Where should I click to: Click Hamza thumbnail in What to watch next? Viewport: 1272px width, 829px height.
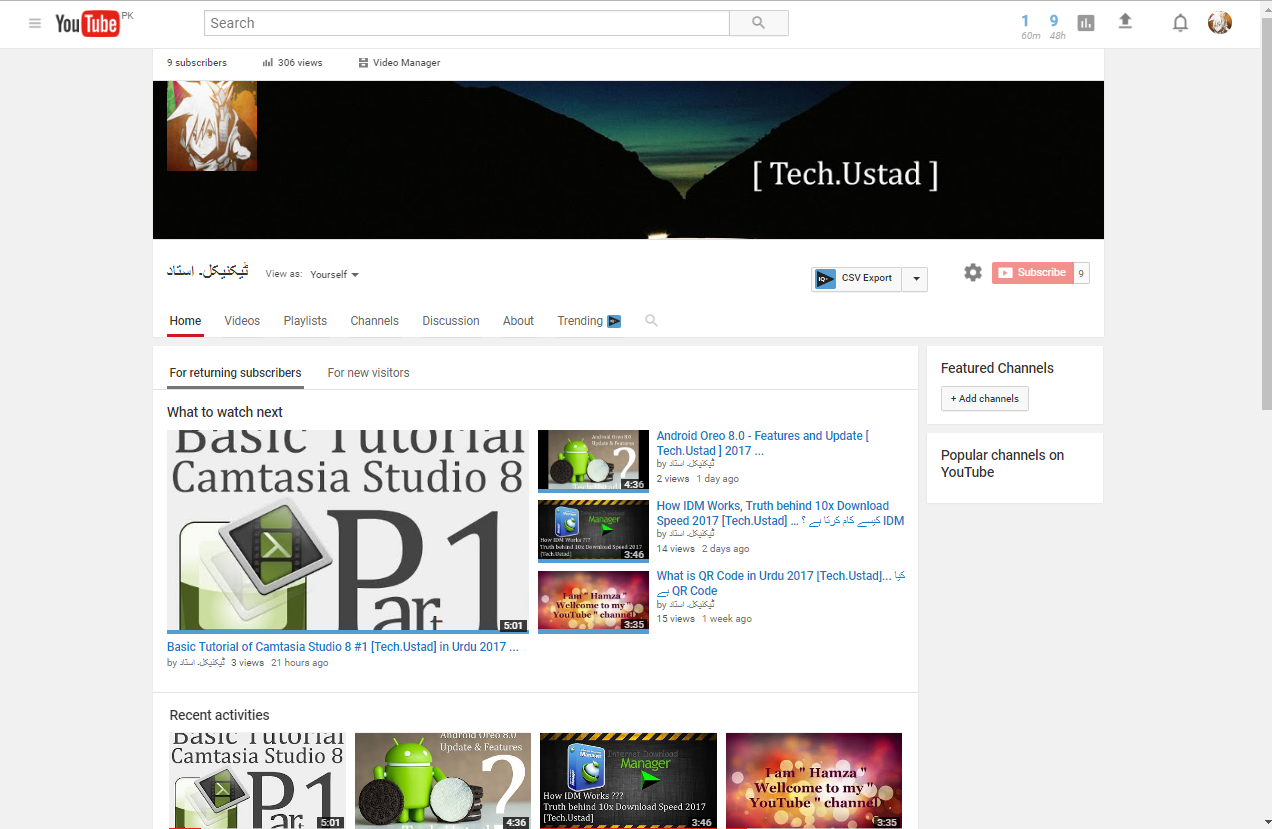593,601
